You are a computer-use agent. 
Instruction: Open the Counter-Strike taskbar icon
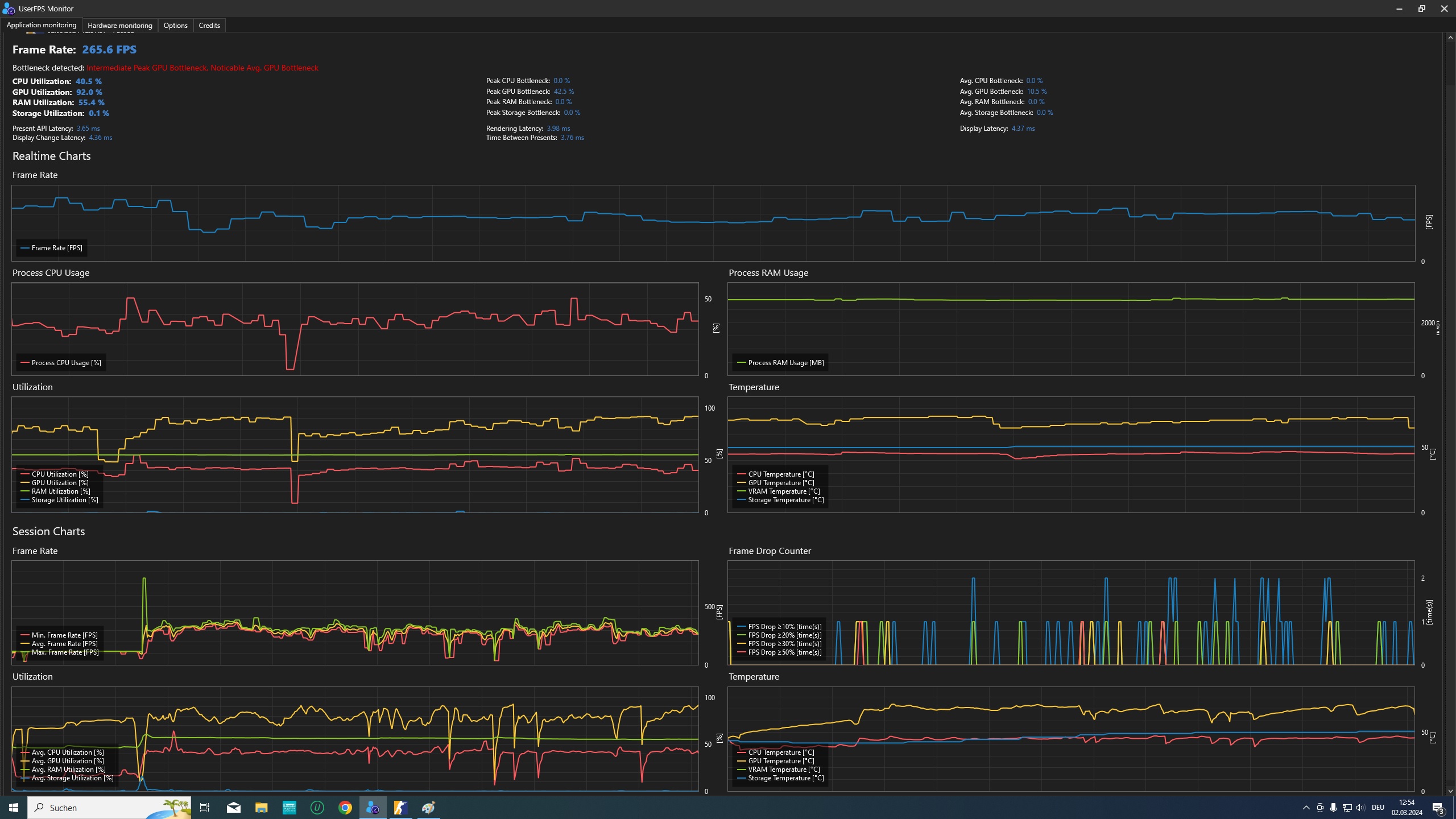[x=400, y=808]
